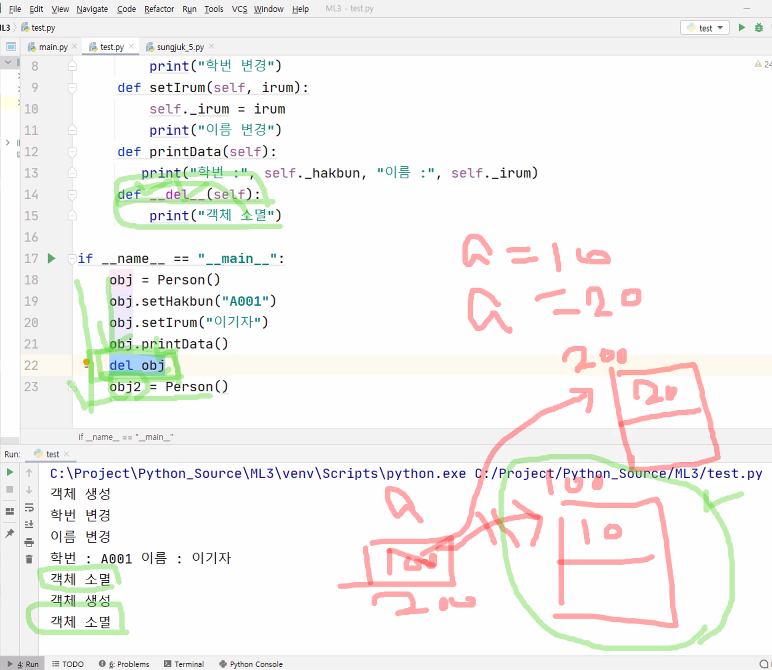Rerun test in the Run panel
Screen dimensions: 772x670
(9, 473)
